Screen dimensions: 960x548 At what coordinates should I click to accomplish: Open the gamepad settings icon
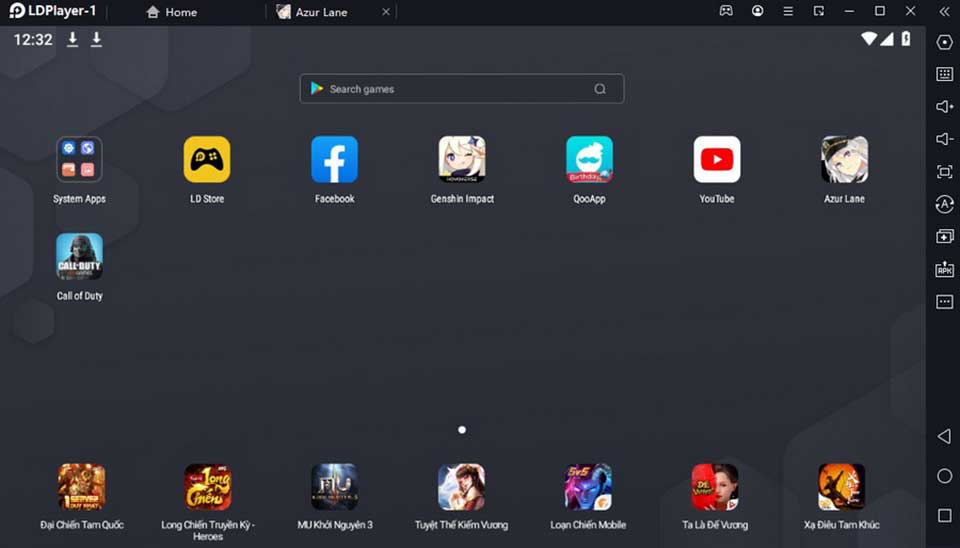click(726, 11)
